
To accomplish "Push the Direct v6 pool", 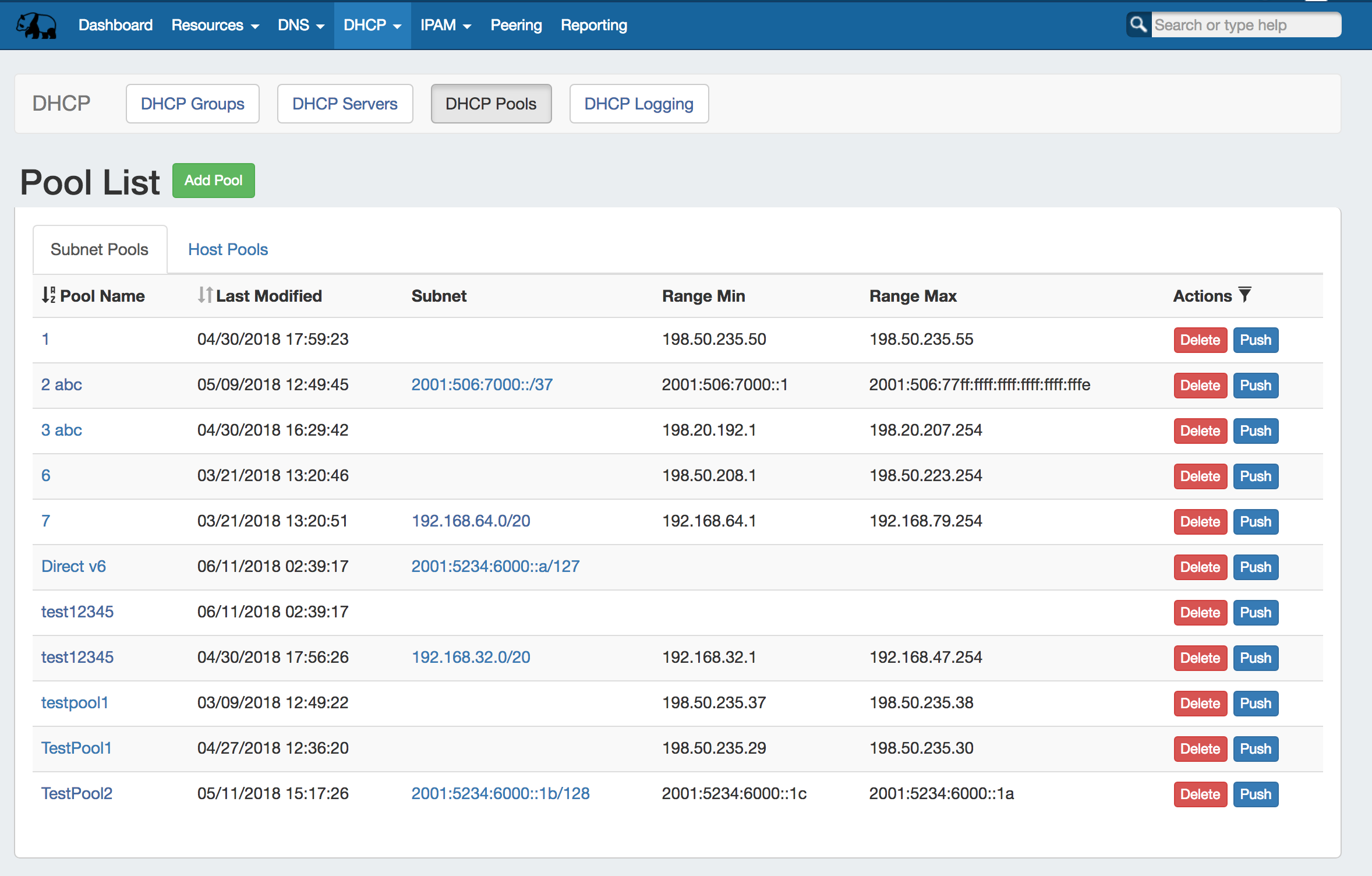I will pos(1255,567).
